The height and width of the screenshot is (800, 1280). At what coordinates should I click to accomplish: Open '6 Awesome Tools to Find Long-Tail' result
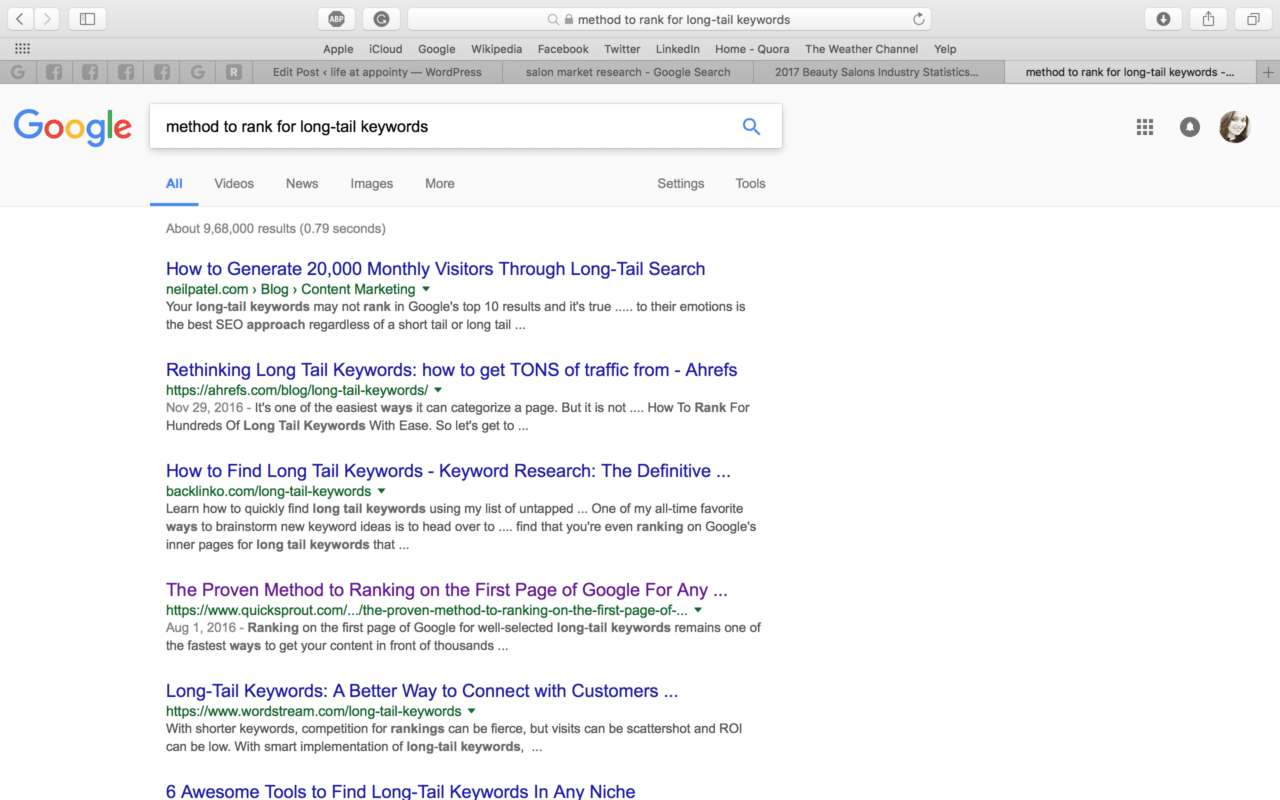click(400, 791)
